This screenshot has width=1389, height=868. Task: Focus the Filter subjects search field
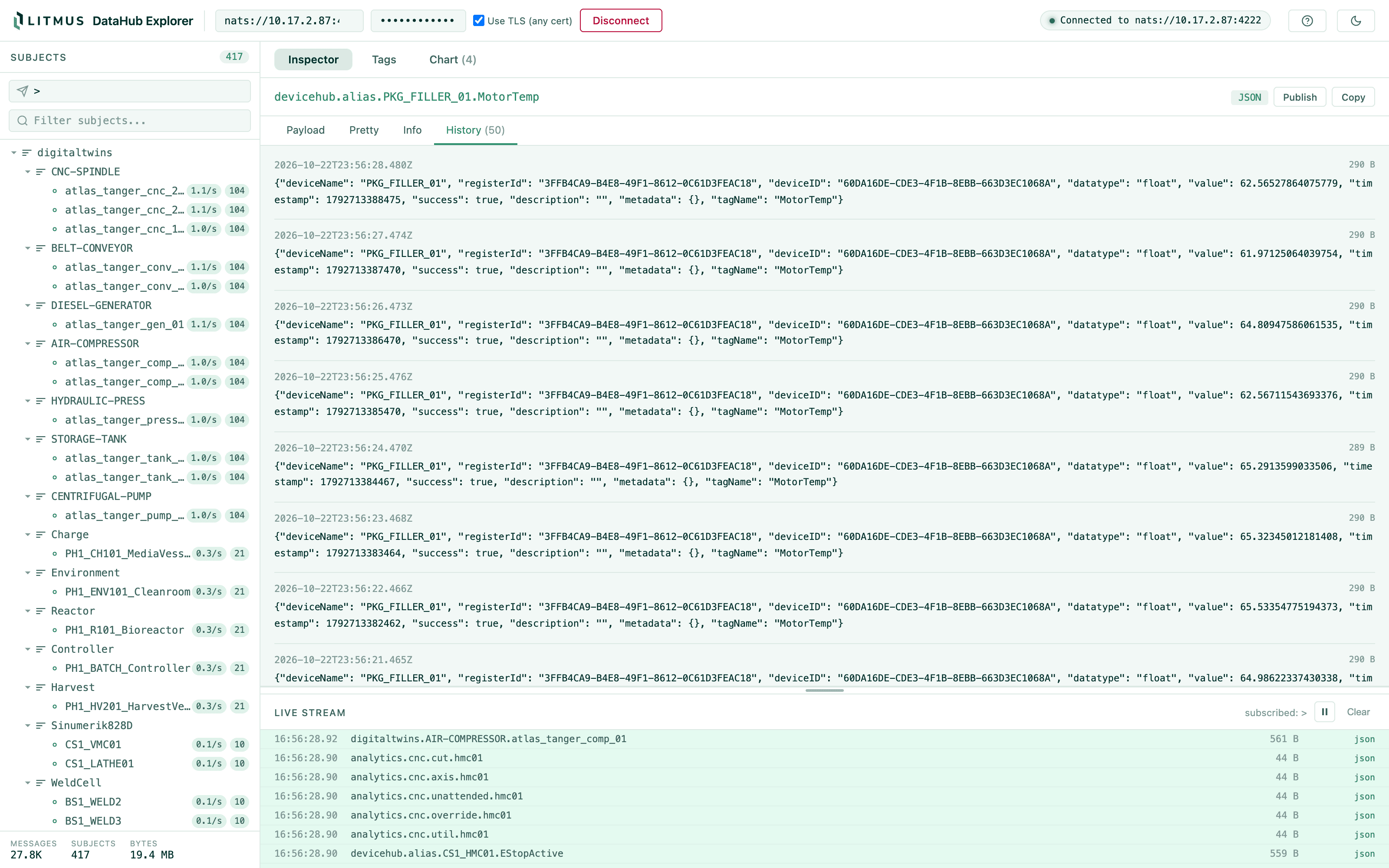tap(130, 121)
